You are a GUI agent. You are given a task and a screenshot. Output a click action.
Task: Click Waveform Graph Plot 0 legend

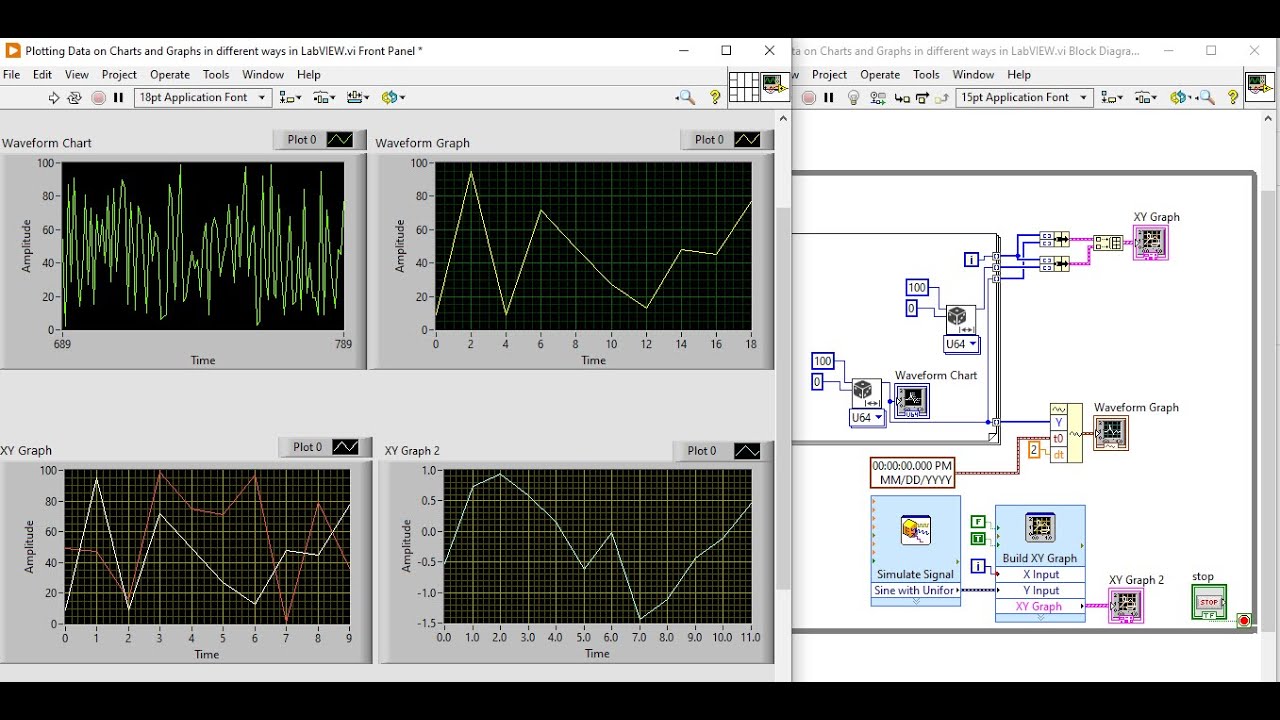point(727,140)
